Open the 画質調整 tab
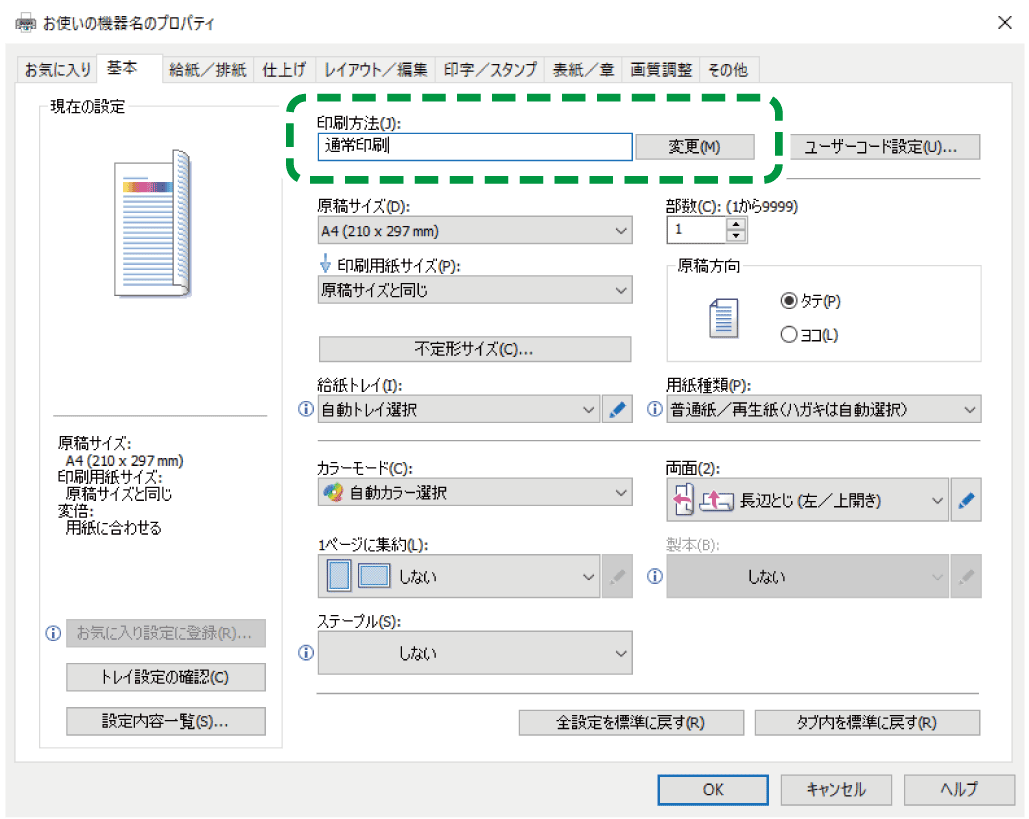Screen dimensions: 1029x819 660,70
